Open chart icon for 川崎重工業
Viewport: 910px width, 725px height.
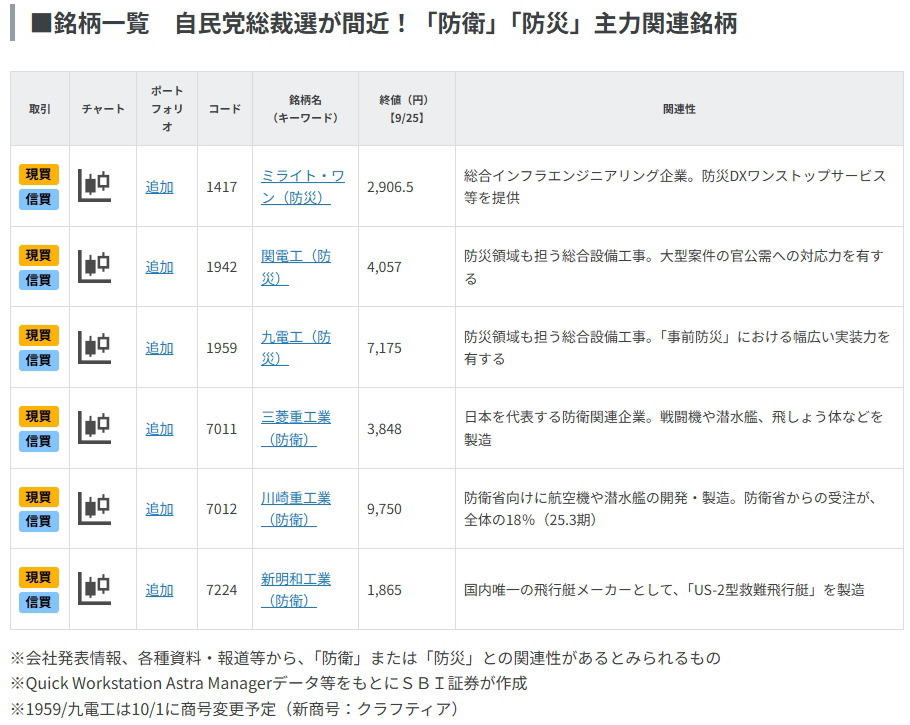coord(95,509)
